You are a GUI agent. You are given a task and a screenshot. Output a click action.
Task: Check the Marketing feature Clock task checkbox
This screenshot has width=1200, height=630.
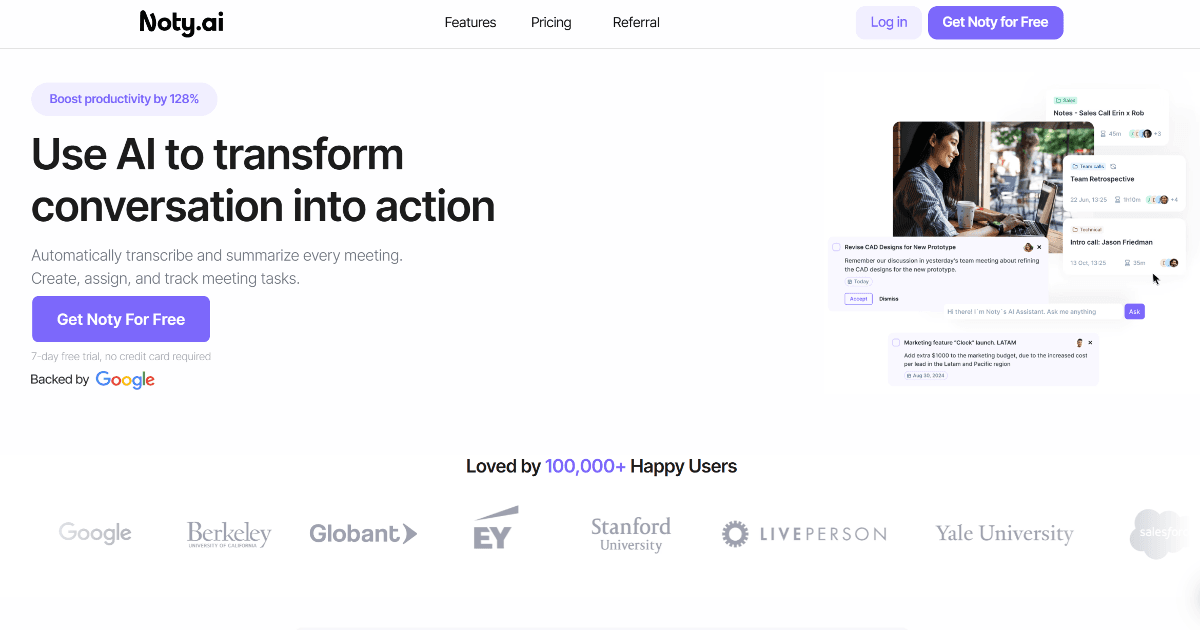pyautogui.click(x=896, y=342)
